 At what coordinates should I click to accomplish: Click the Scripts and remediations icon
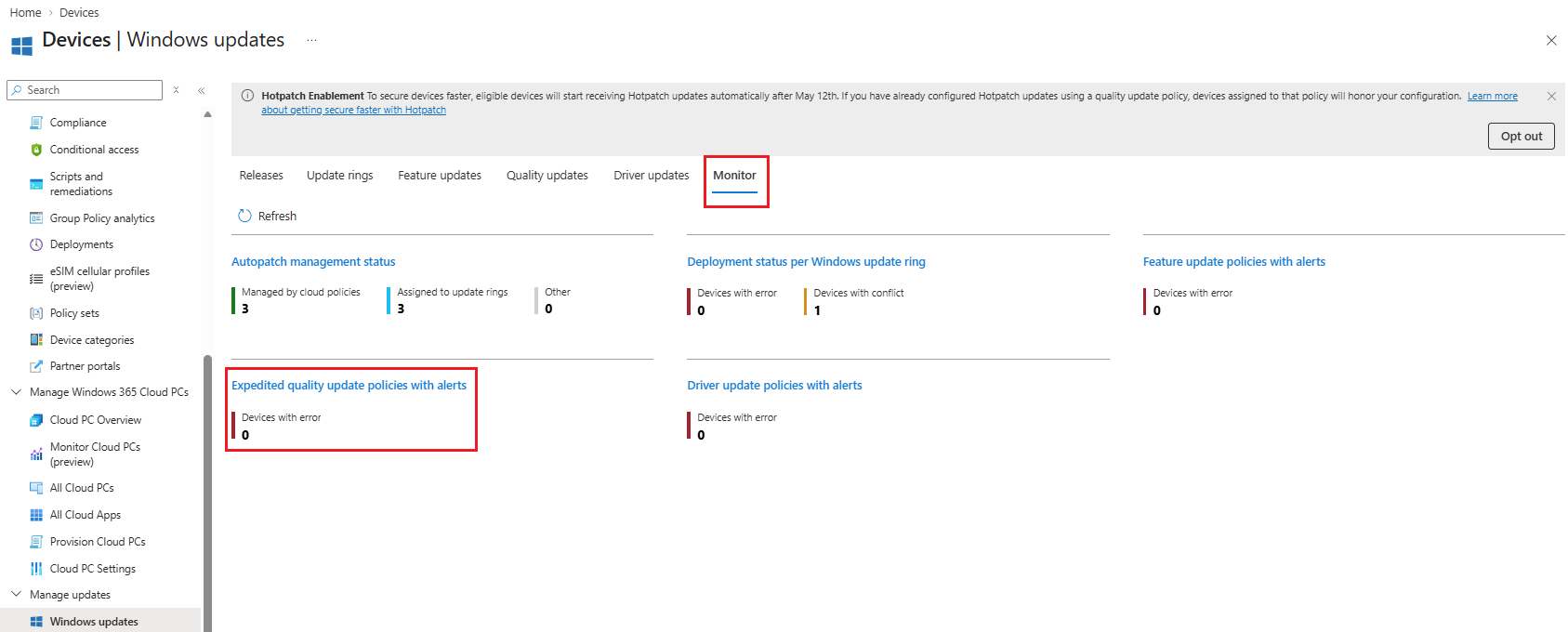[x=36, y=184]
